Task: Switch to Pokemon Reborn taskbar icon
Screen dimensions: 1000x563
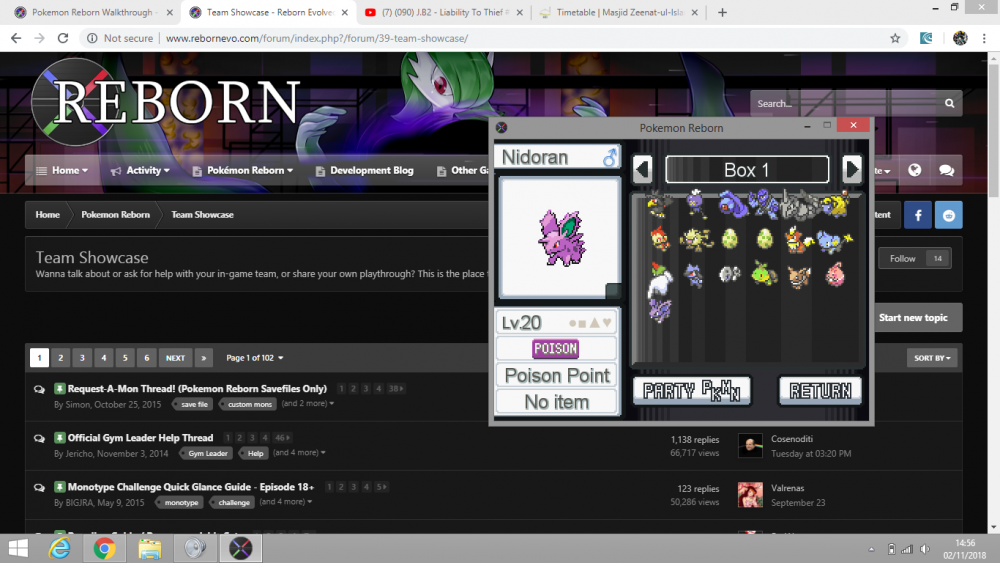Action: [x=240, y=548]
